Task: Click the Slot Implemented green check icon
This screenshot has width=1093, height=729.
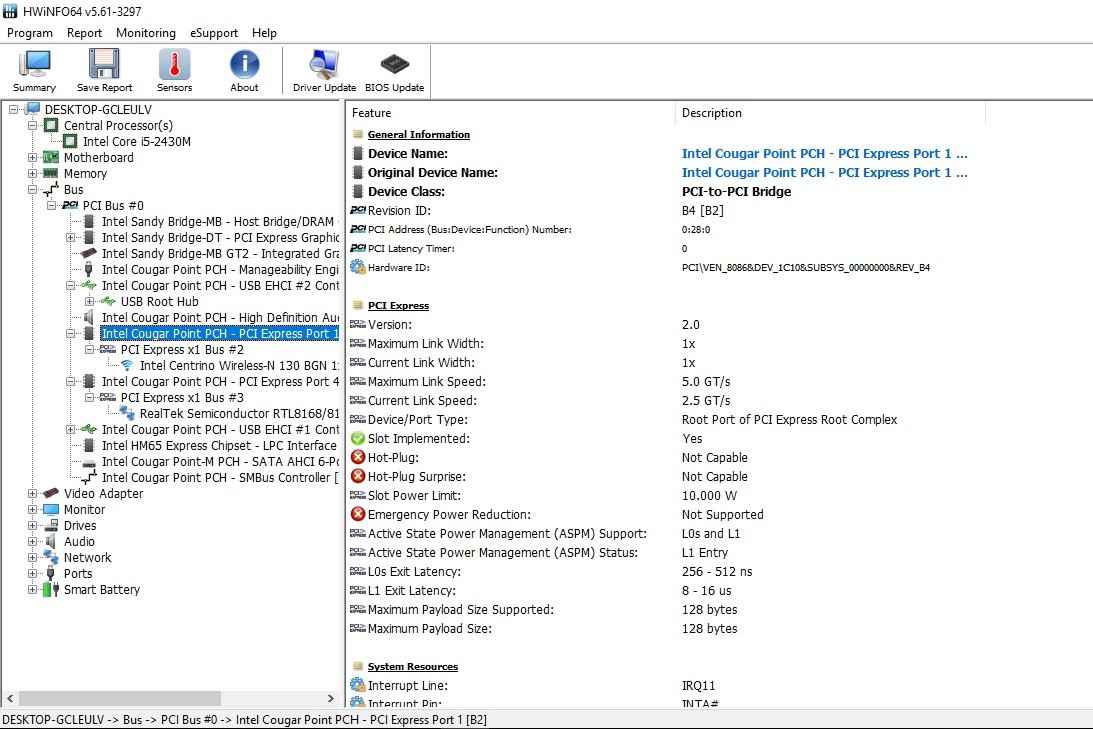Action: point(358,438)
